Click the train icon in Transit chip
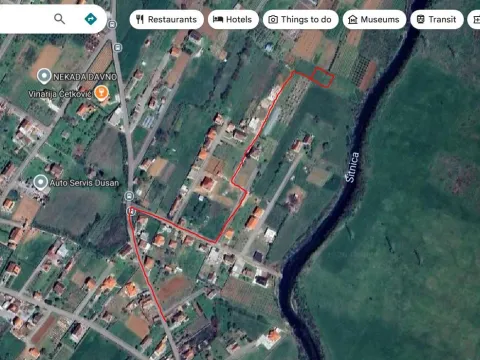Image resolution: width=480 pixels, height=360 pixels. (421, 20)
